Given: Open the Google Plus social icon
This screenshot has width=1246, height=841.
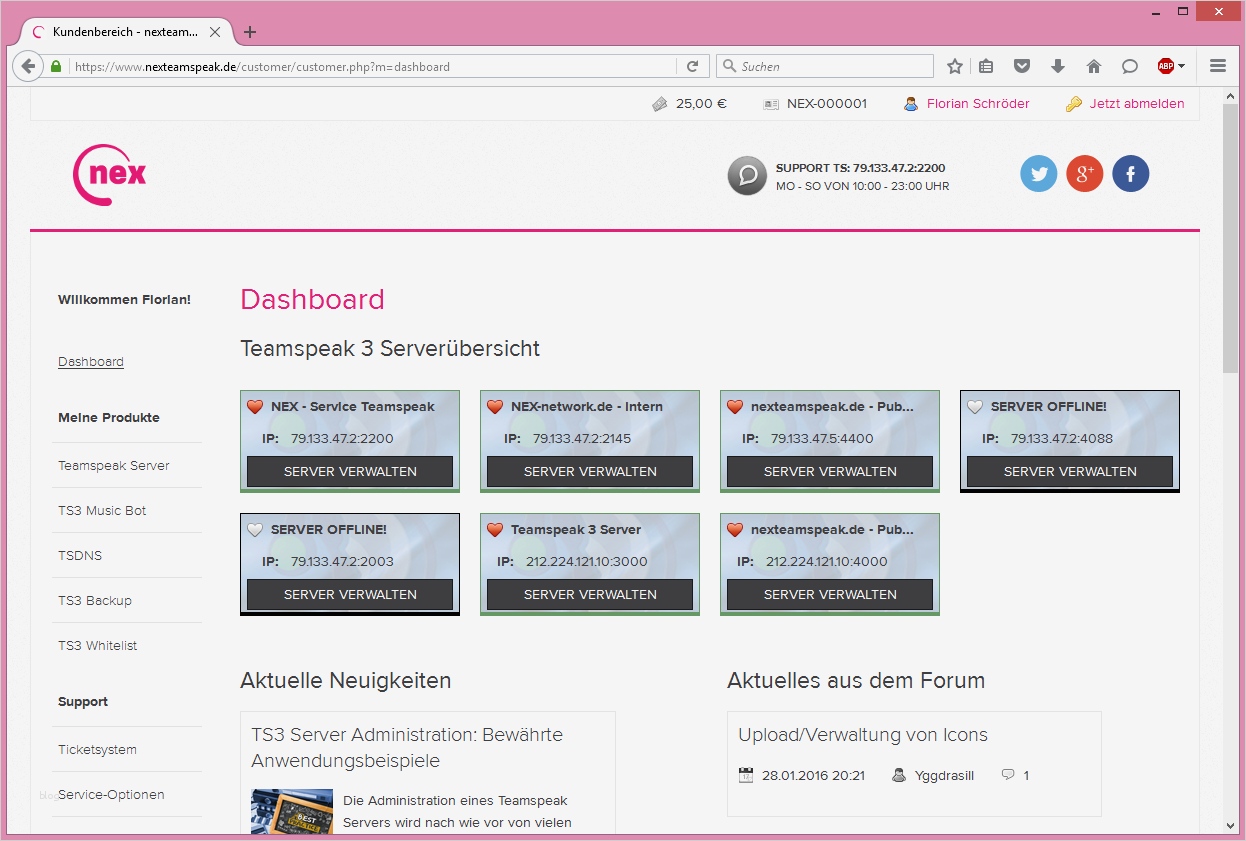Looking at the screenshot, I should point(1084,174).
